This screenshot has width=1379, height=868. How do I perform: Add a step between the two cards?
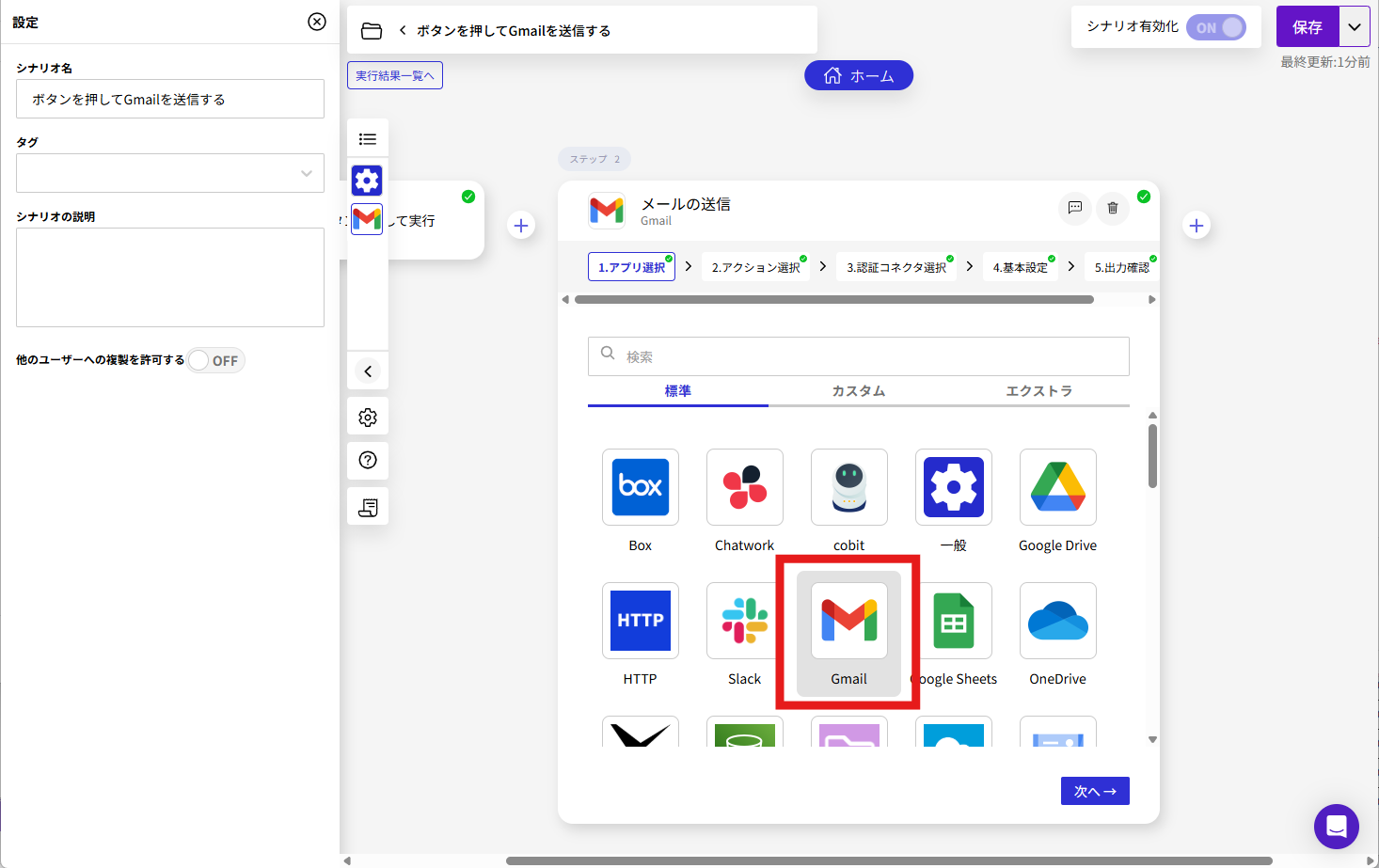point(521,226)
